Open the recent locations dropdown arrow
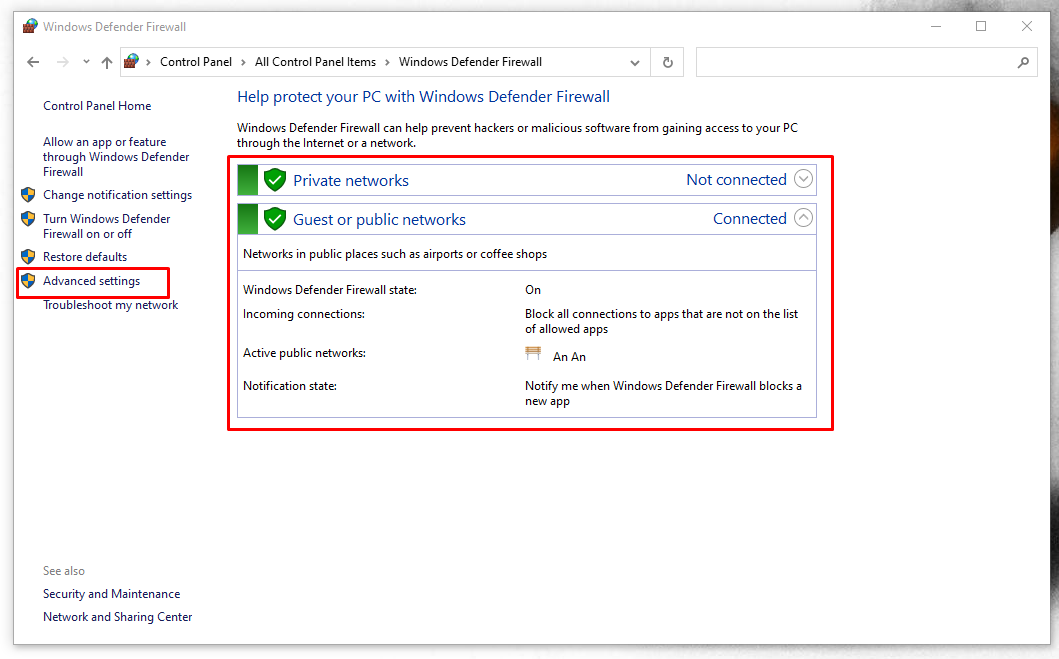The image size is (1059, 659). 86,62
